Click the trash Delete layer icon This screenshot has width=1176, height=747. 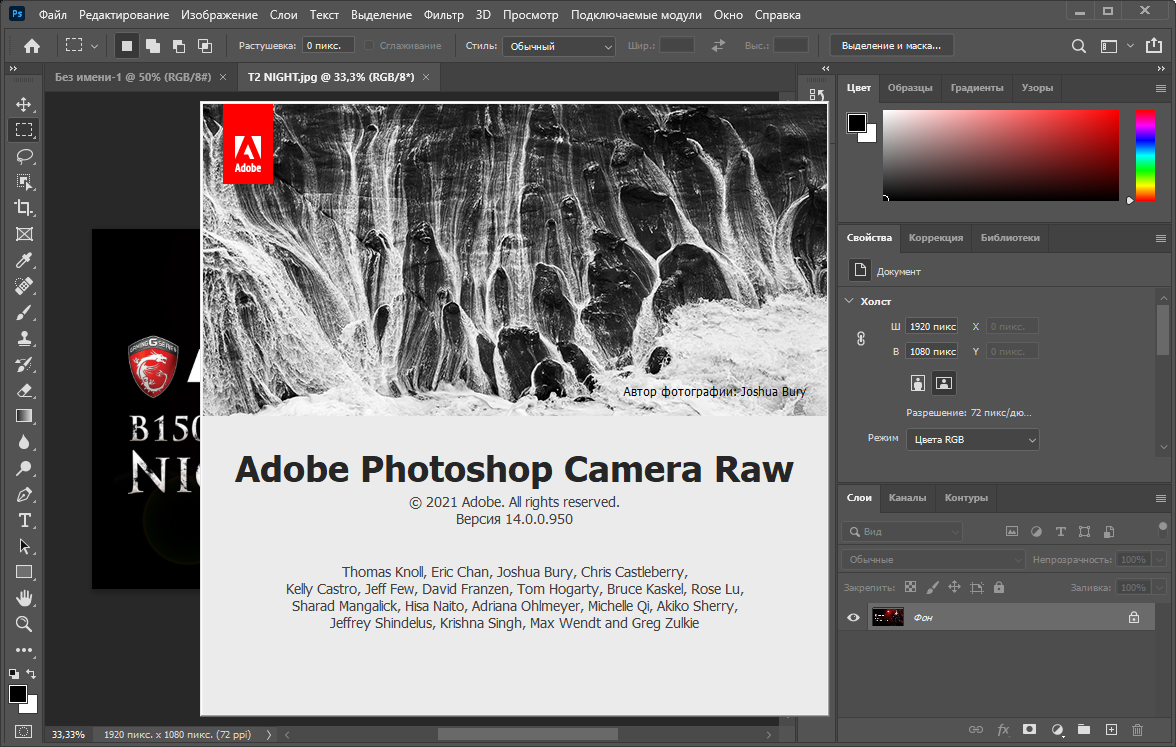(x=1138, y=729)
